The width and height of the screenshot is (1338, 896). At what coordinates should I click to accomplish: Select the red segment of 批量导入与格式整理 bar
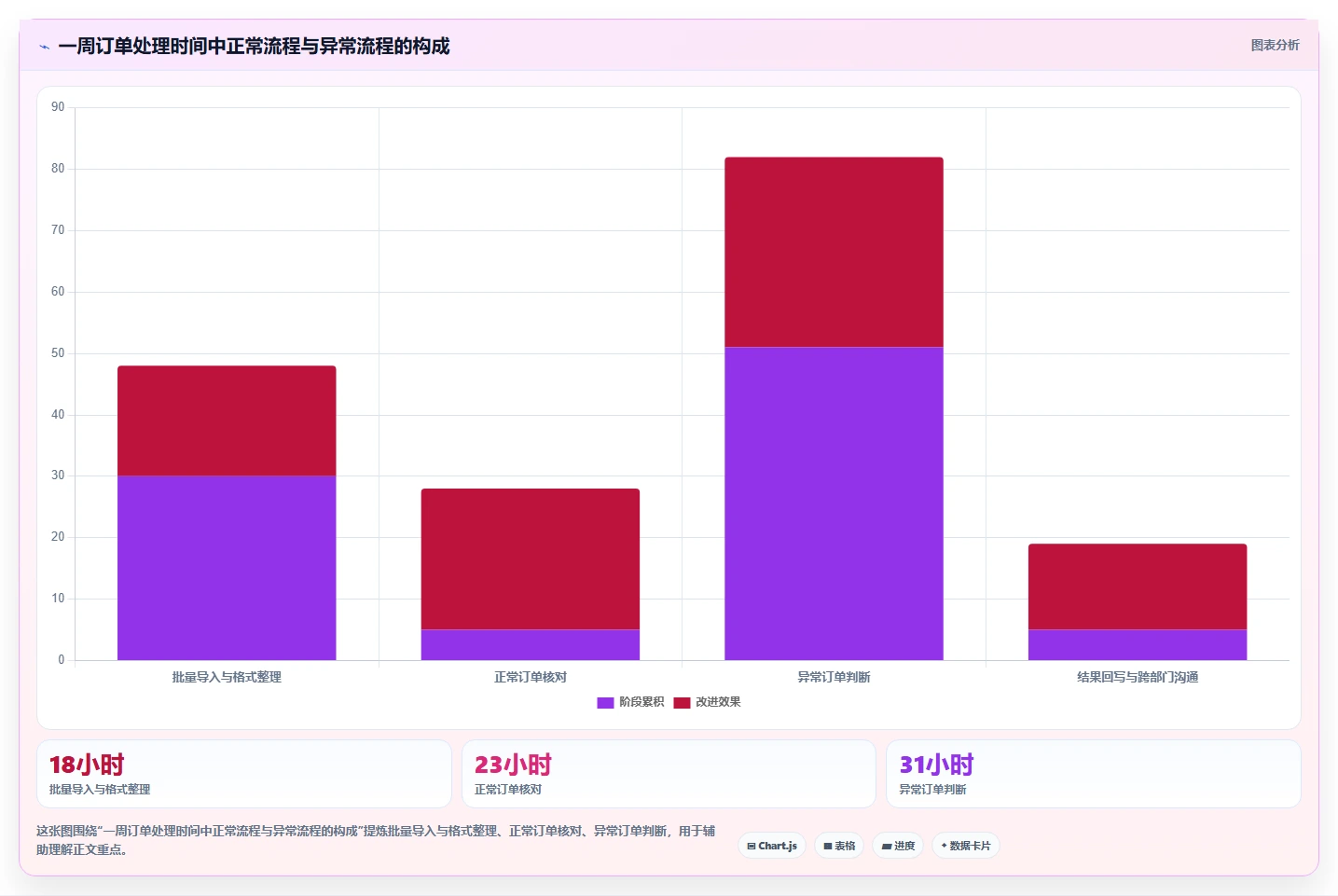(227, 420)
